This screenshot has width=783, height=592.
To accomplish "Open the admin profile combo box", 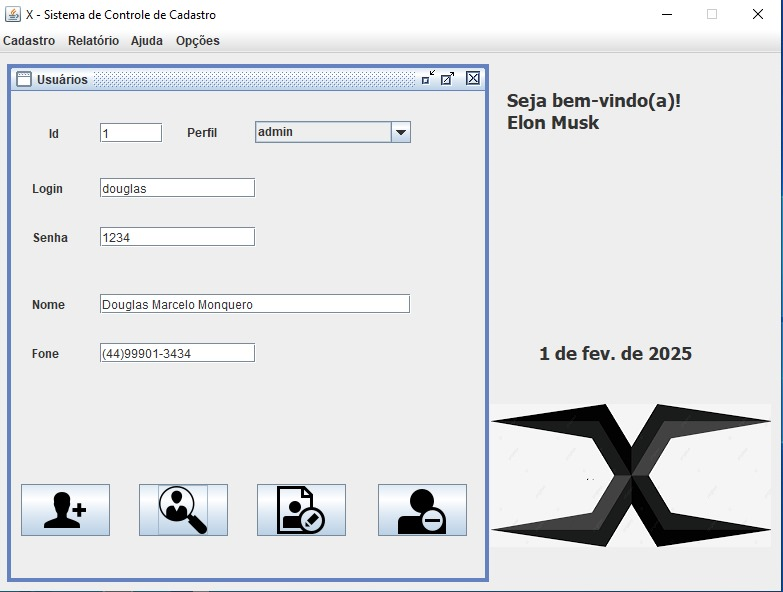I will (x=322, y=132).
